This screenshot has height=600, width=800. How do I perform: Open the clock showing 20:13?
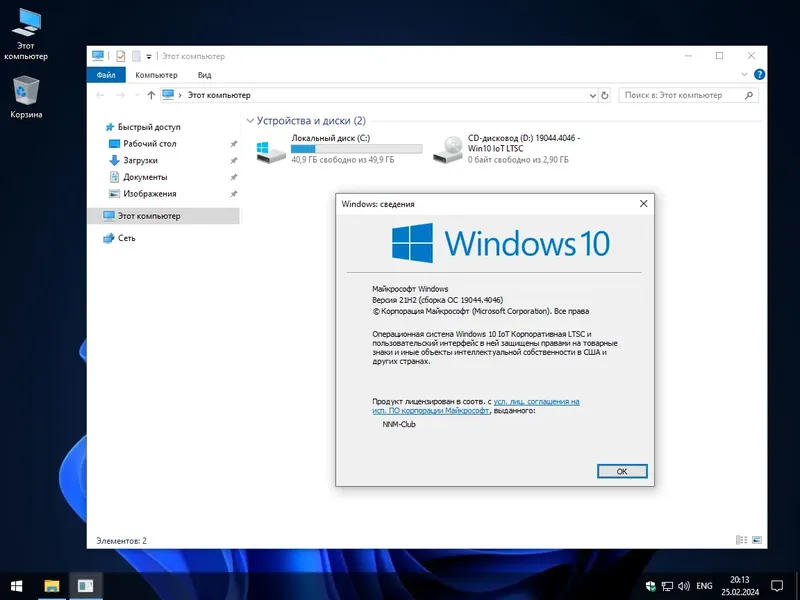pos(740,586)
